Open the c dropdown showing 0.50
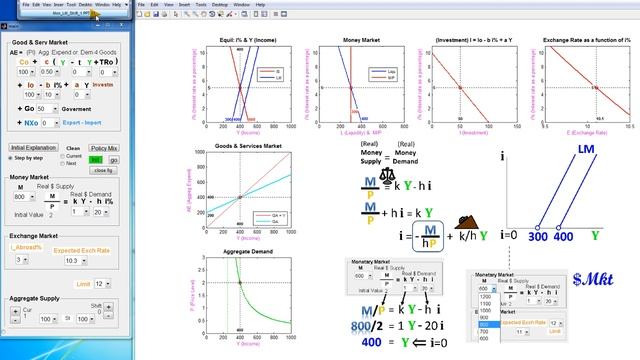640x360 pixels. pyautogui.click(x=50, y=72)
